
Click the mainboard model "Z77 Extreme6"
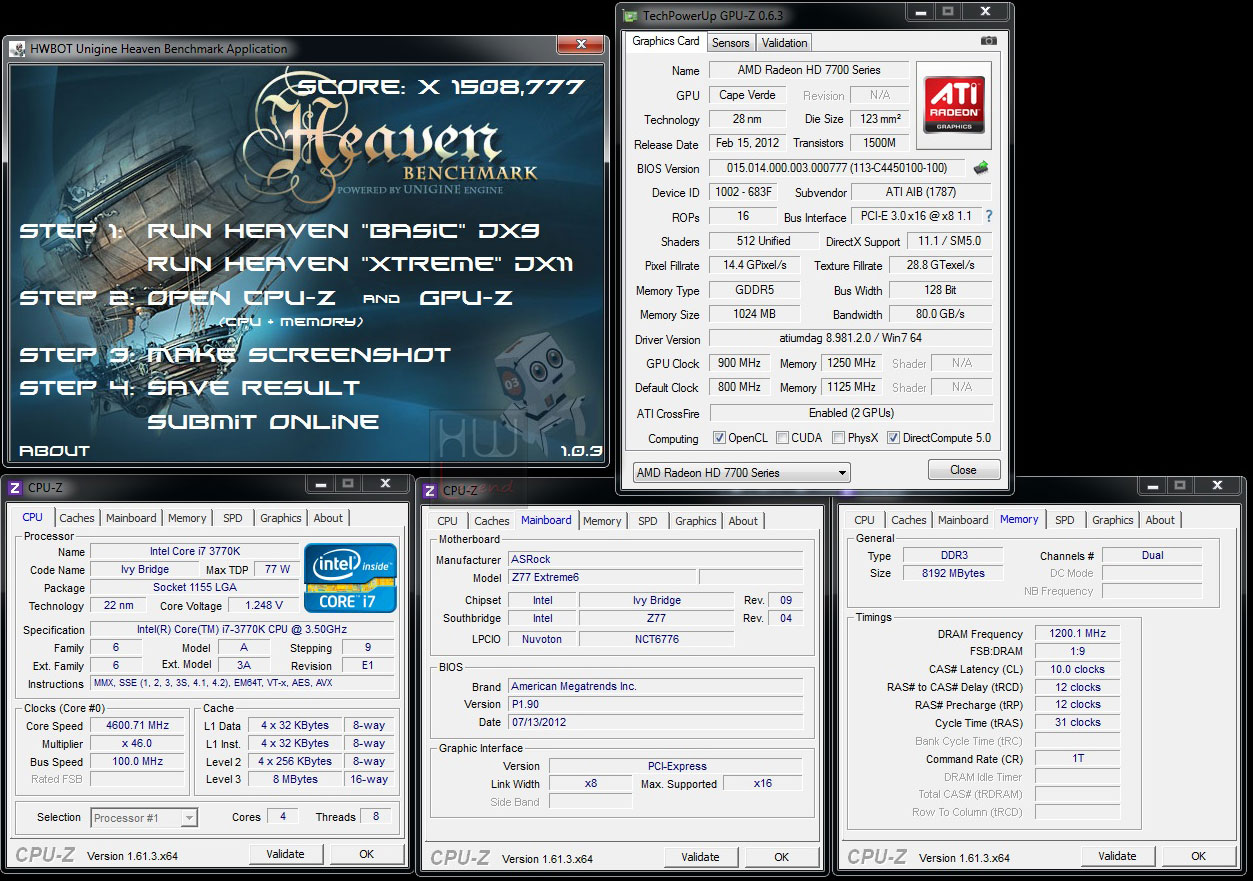[x=600, y=578]
